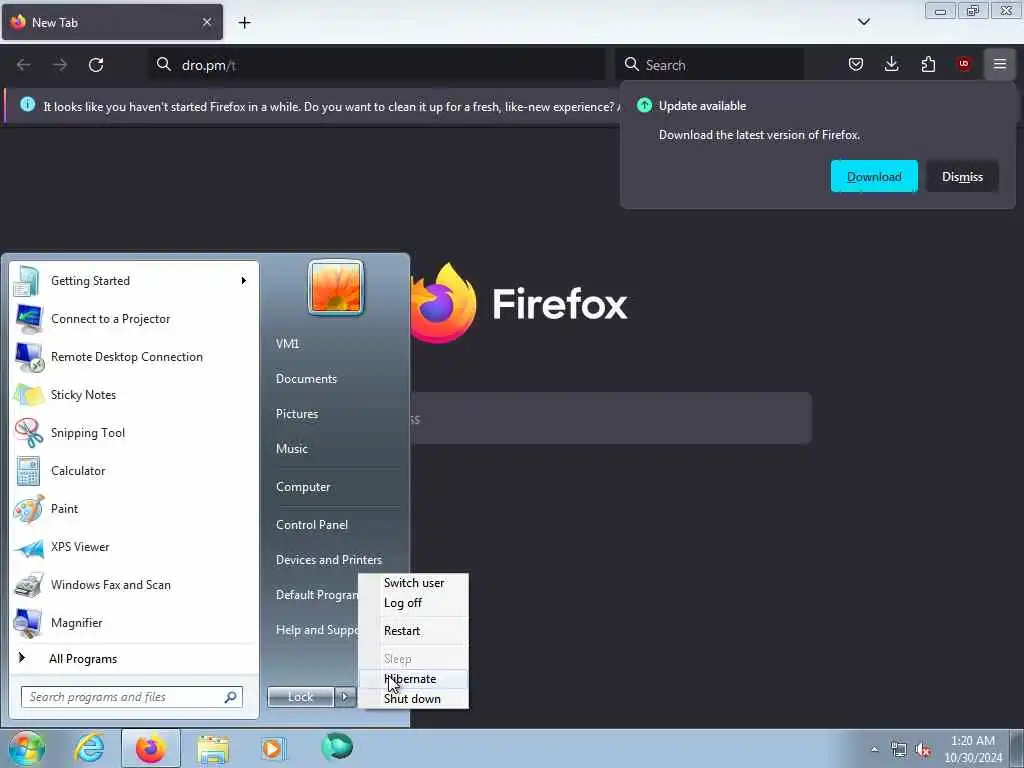Open Sticky Notes
This screenshot has height=768, width=1024.
134,394
